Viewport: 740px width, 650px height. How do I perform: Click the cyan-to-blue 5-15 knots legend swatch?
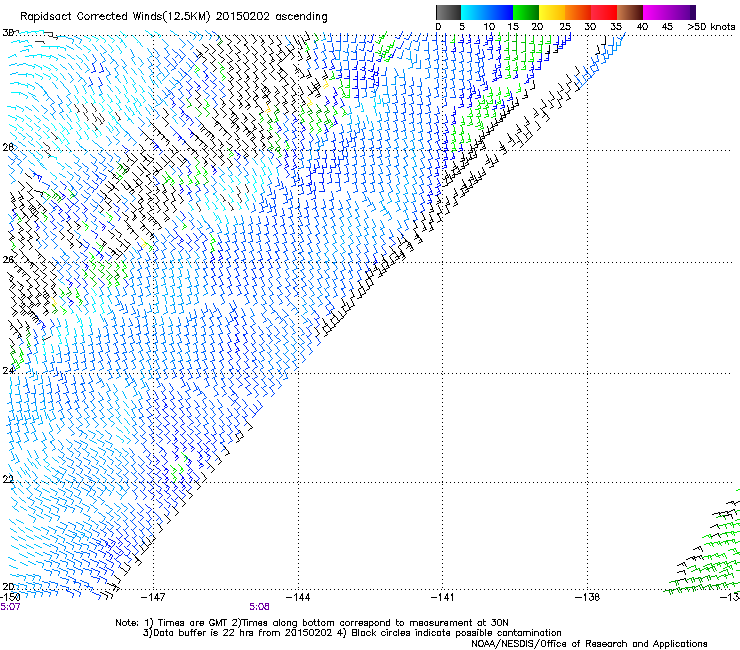487,12
